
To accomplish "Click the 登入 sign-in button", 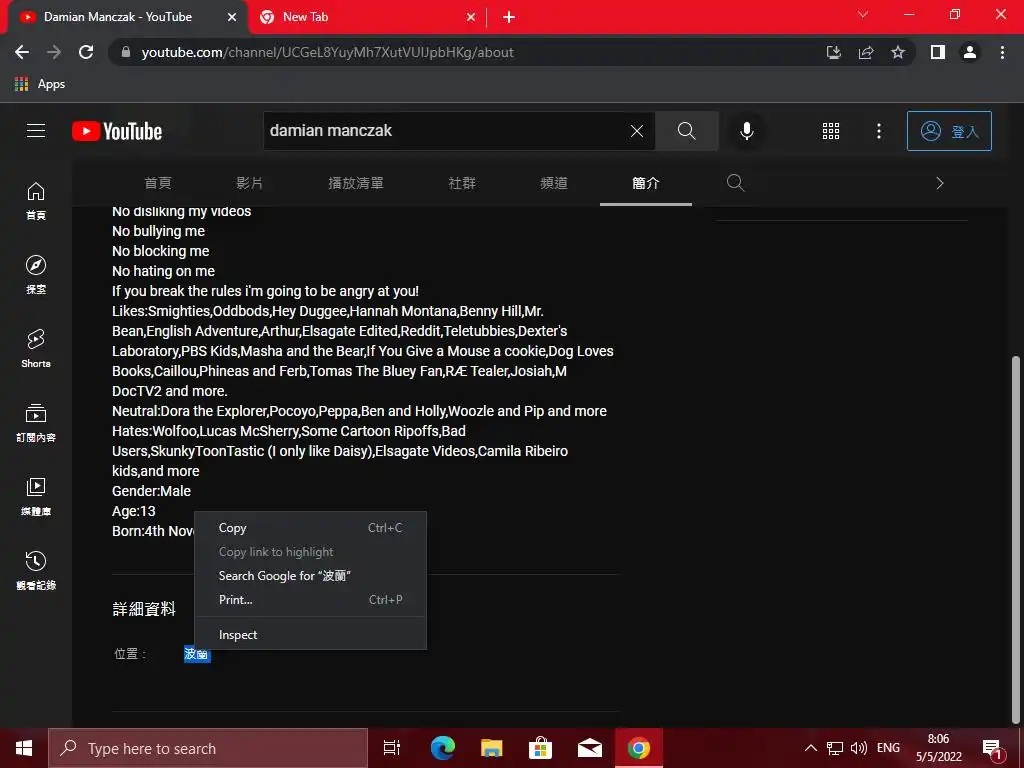I will tap(949, 131).
